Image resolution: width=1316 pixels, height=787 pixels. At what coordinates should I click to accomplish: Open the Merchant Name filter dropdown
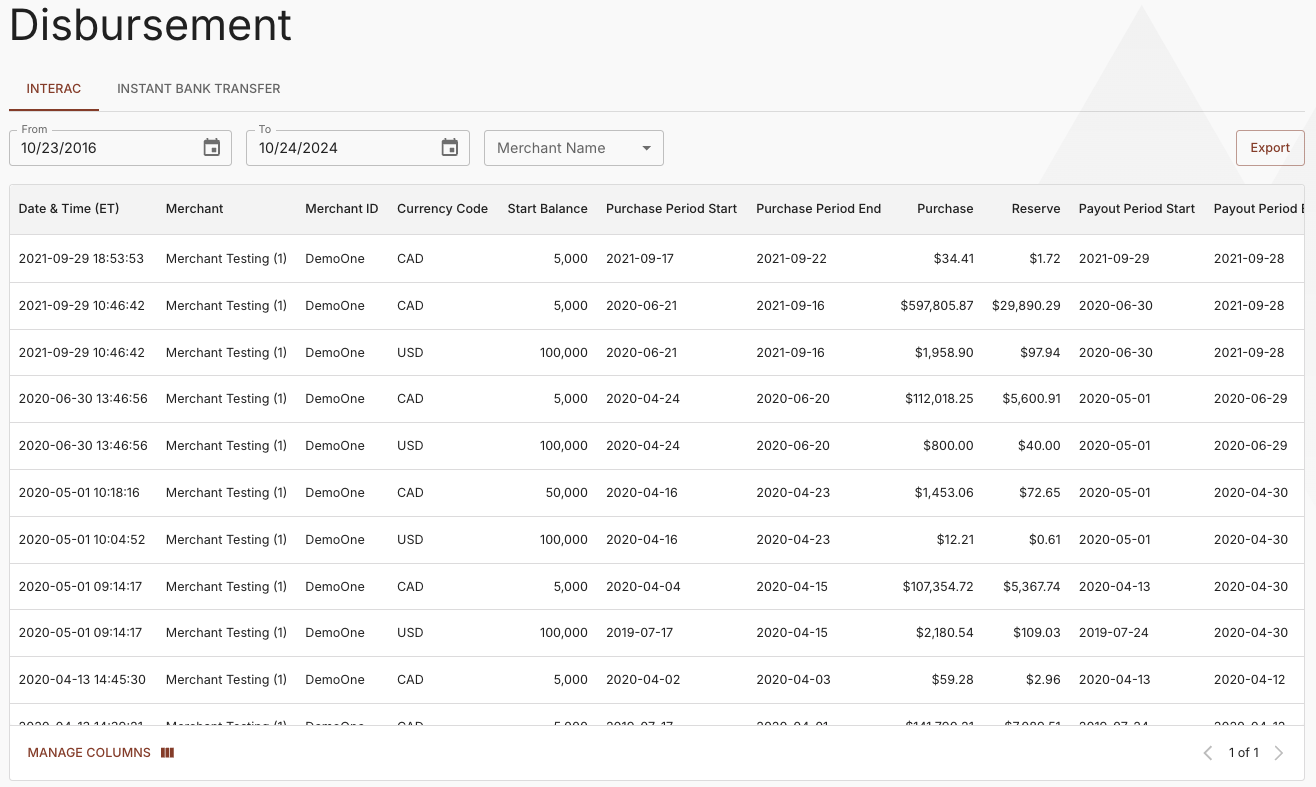(x=574, y=147)
